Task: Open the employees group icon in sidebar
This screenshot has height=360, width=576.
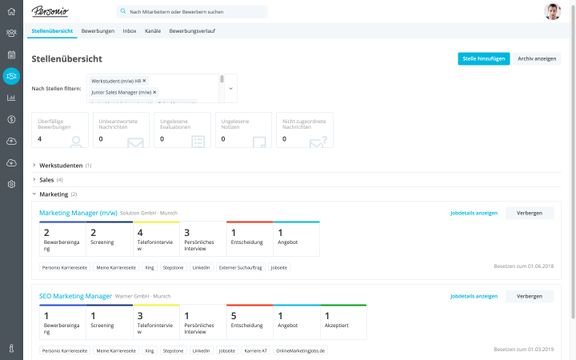Action: [11, 33]
